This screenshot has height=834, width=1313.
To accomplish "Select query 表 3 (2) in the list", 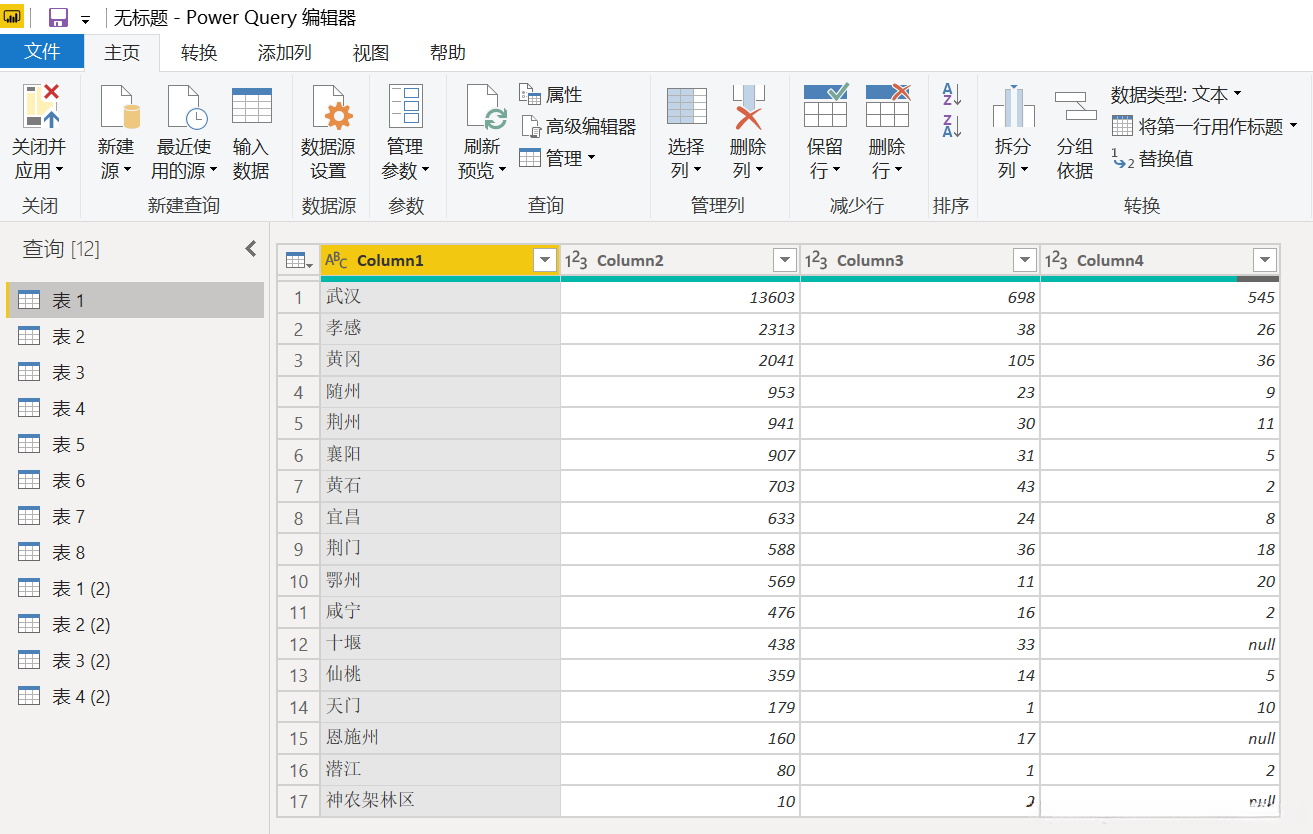I will 136,660.
